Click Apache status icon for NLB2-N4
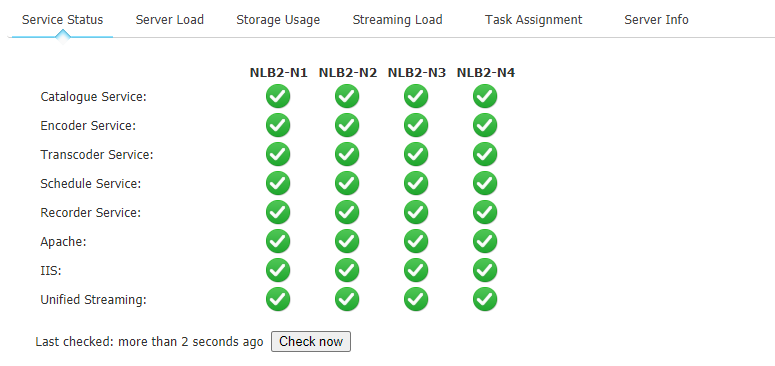The width and height of the screenshot is (775, 366). (485, 242)
